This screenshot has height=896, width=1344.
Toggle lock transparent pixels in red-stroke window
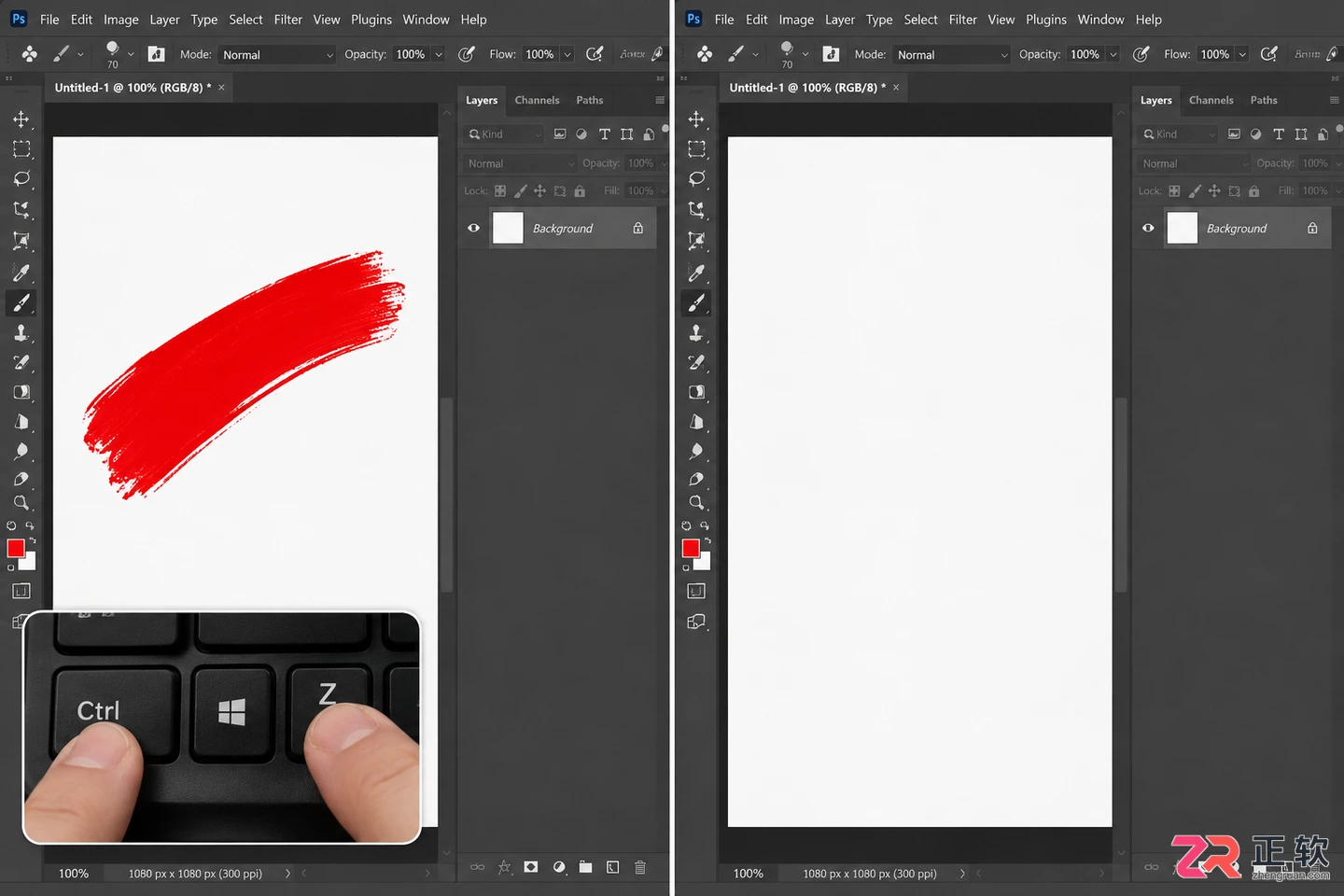(x=500, y=190)
